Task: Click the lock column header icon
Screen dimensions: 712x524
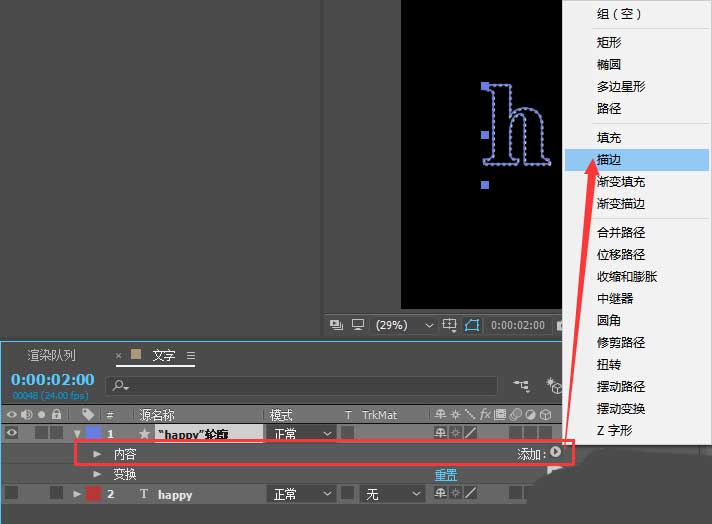Action: [56, 414]
